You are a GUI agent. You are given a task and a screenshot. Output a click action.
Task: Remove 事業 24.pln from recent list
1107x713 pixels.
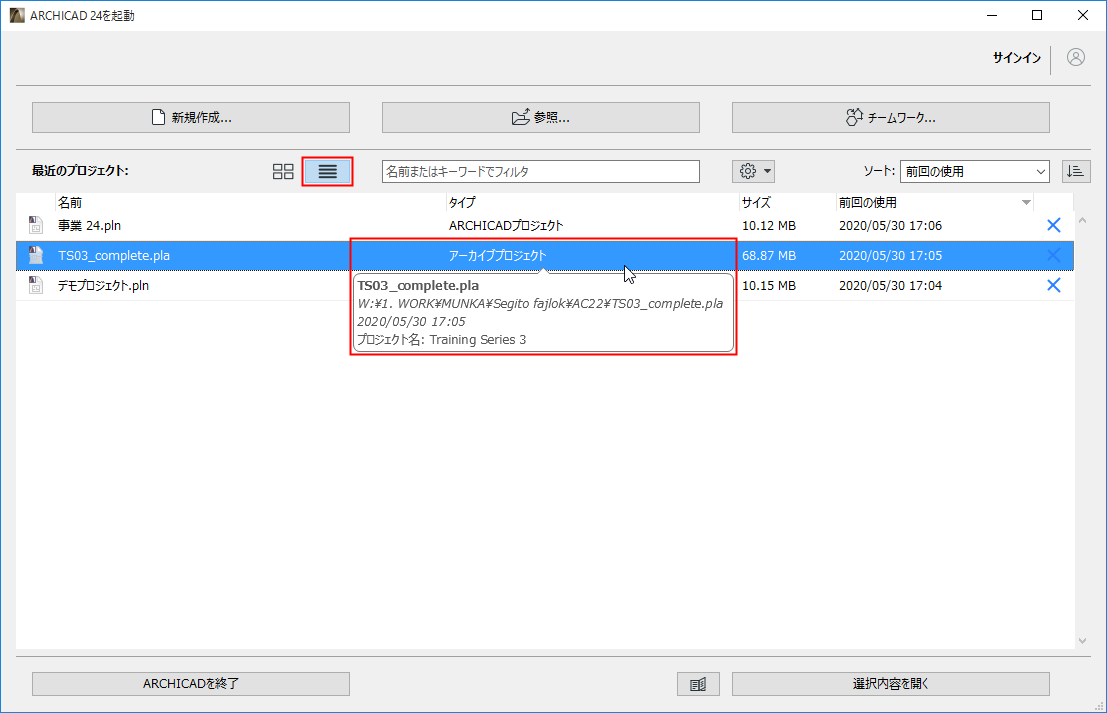(x=1053, y=225)
